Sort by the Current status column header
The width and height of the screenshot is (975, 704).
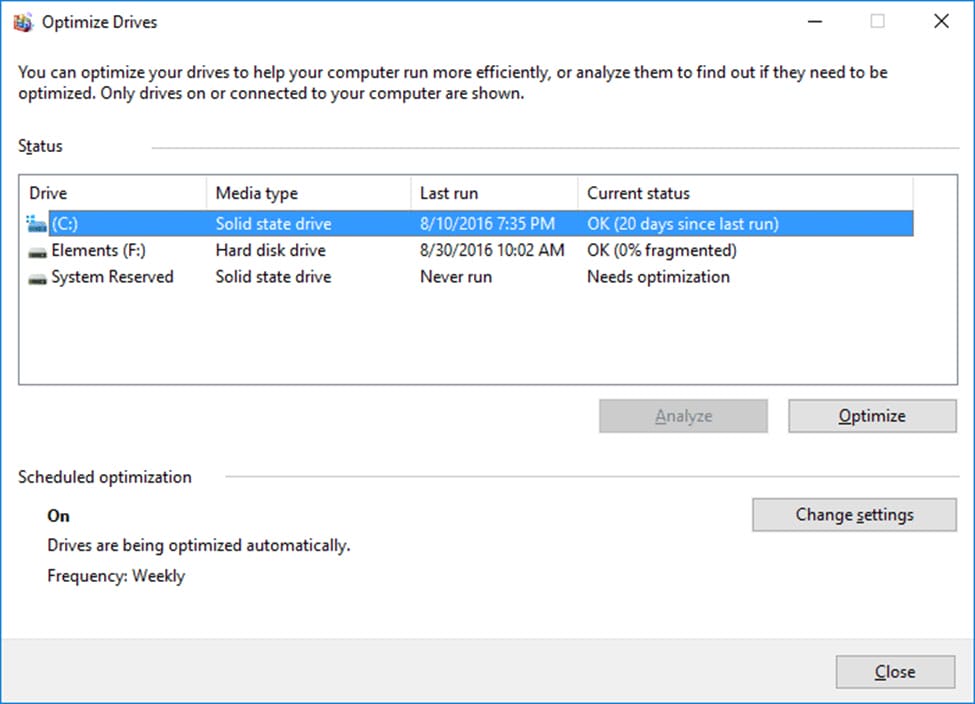pyautogui.click(x=745, y=193)
